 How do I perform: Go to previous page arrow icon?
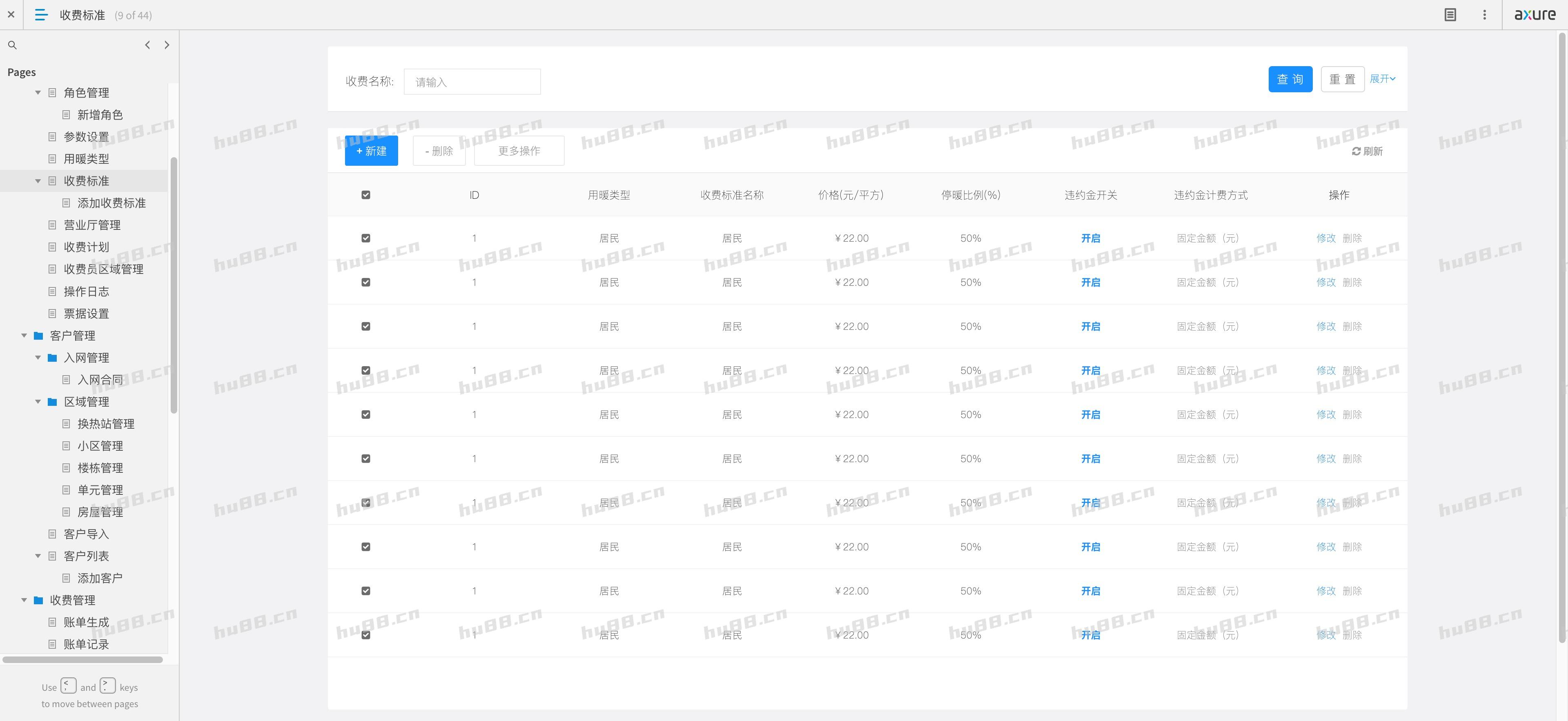click(147, 45)
